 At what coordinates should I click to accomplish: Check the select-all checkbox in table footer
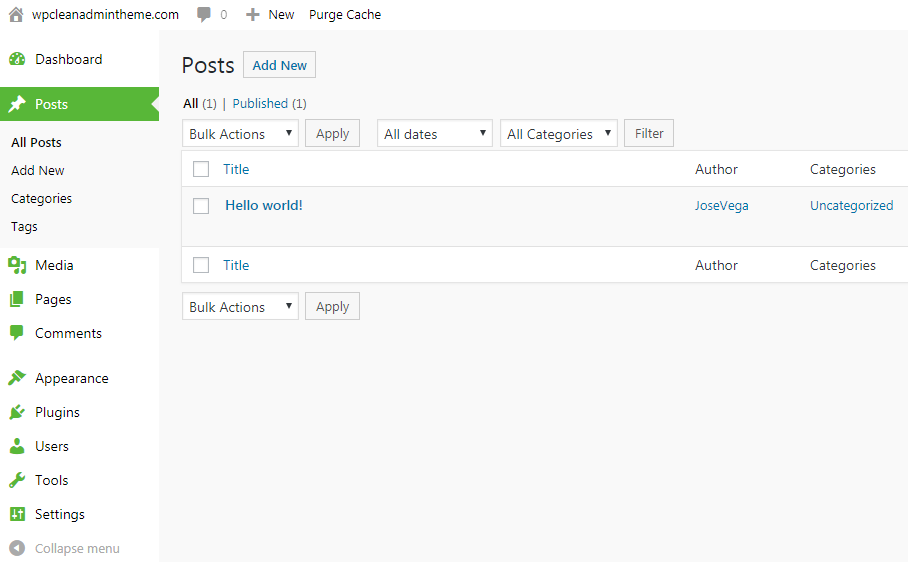[x=201, y=265]
